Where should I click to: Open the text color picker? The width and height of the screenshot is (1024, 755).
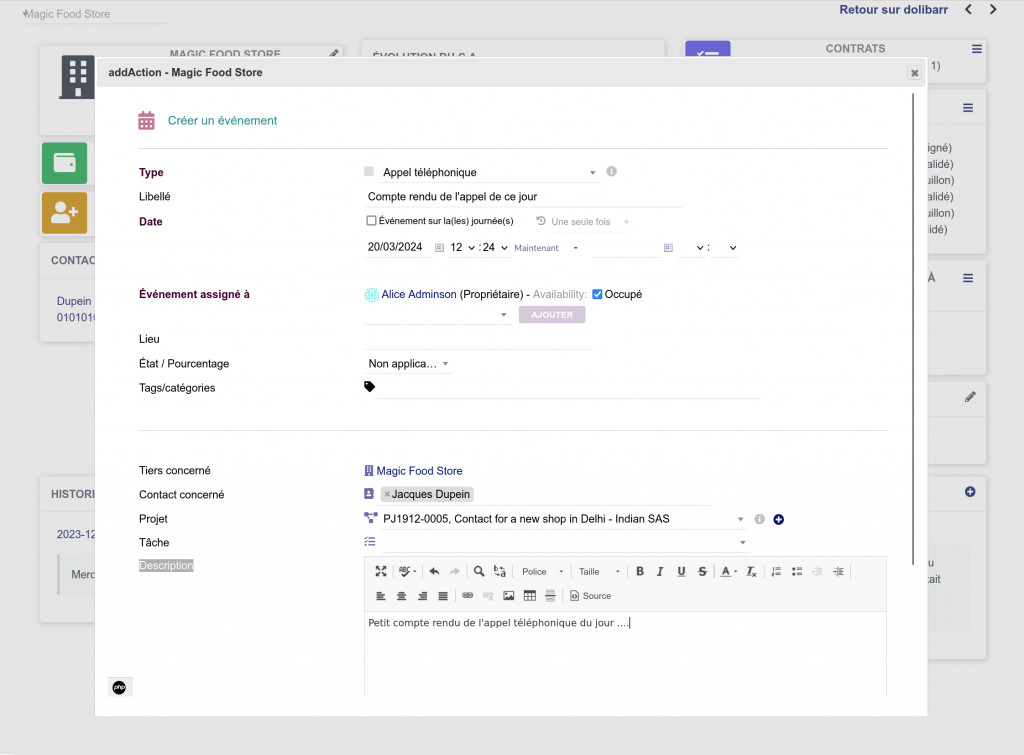(728, 572)
